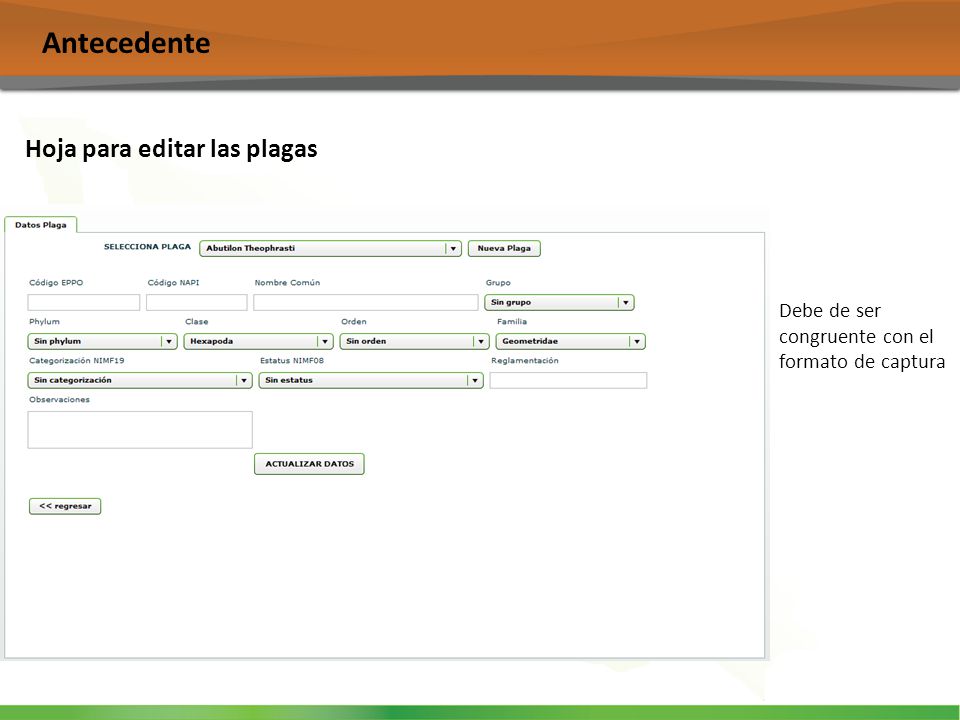Open the Estatus NIMF08 dropdown

[371, 380]
